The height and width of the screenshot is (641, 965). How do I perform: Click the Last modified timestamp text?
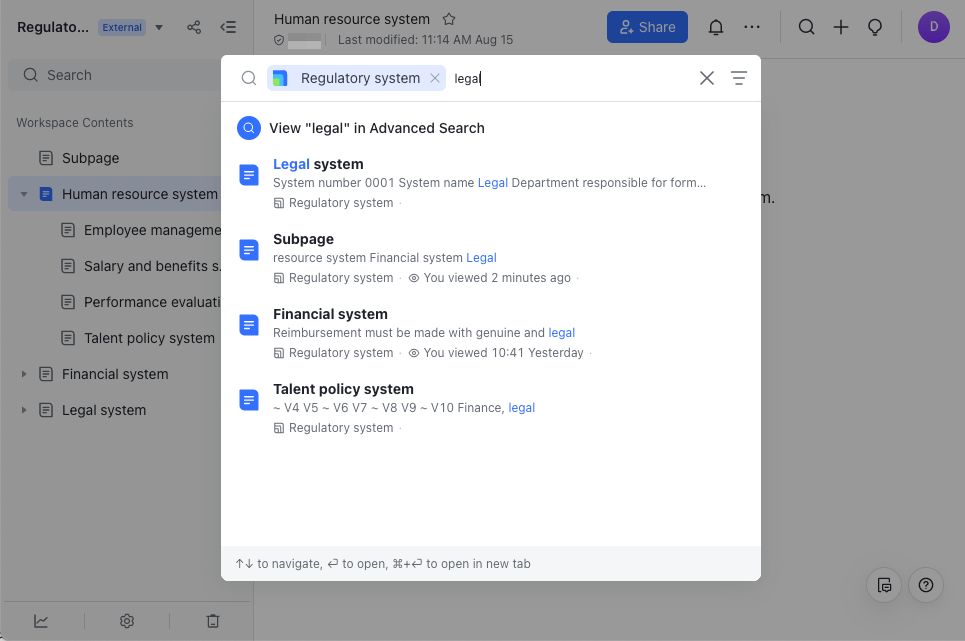pyautogui.click(x=425, y=40)
